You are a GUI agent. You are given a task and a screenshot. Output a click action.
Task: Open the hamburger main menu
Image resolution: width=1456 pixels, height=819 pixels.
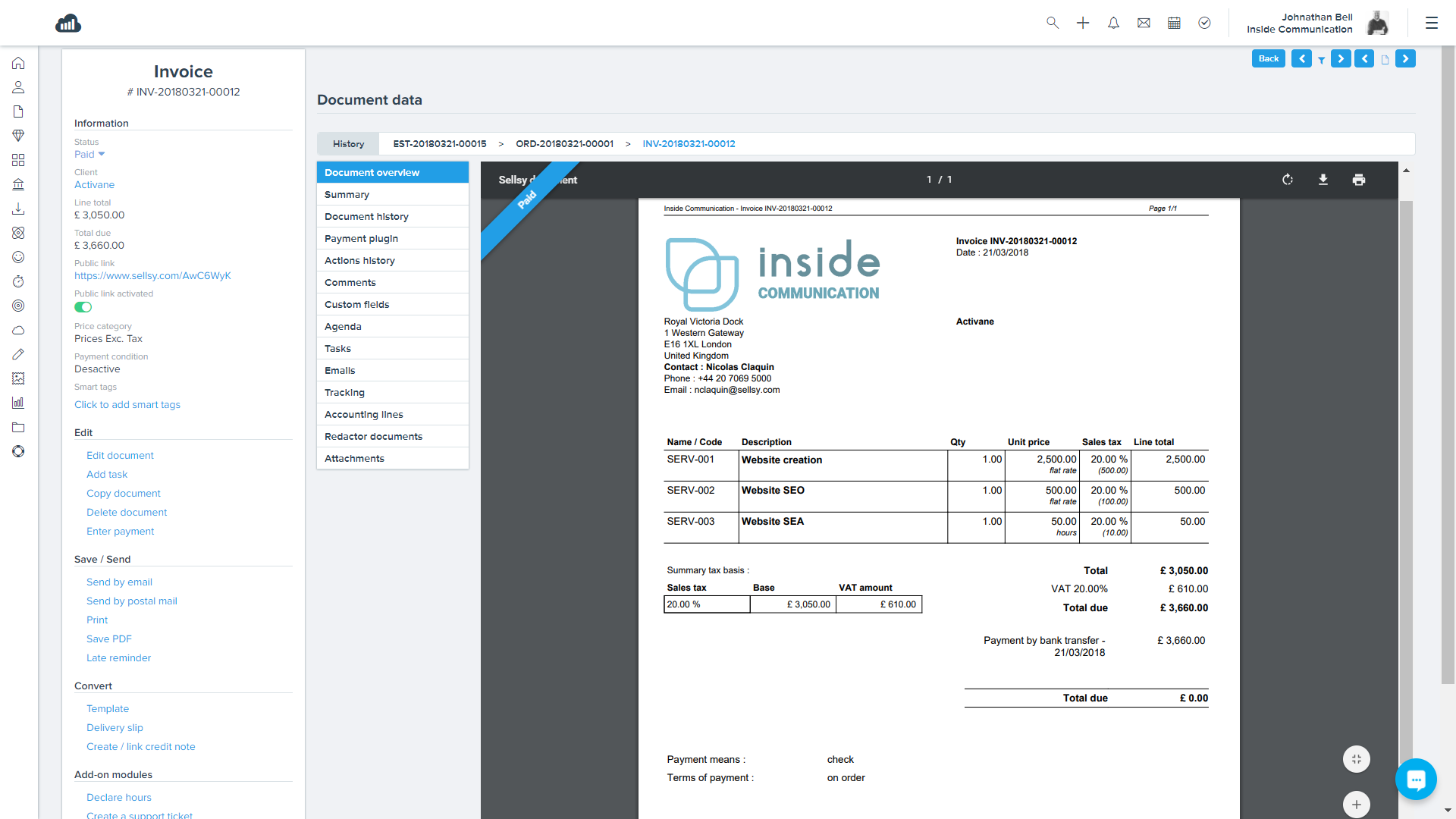point(1432,23)
